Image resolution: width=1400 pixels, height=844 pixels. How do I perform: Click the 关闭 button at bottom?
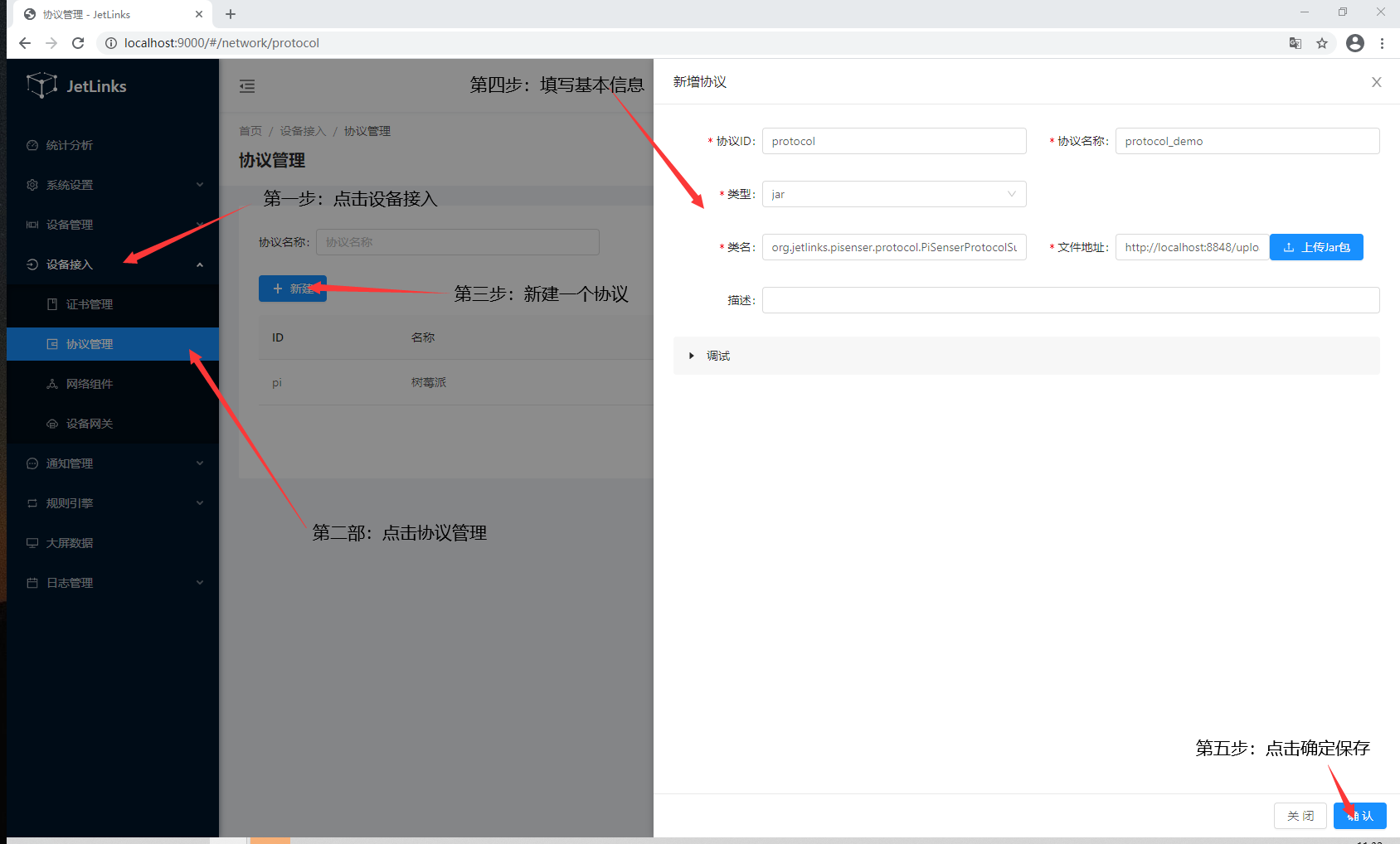pyautogui.click(x=1300, y=816)
